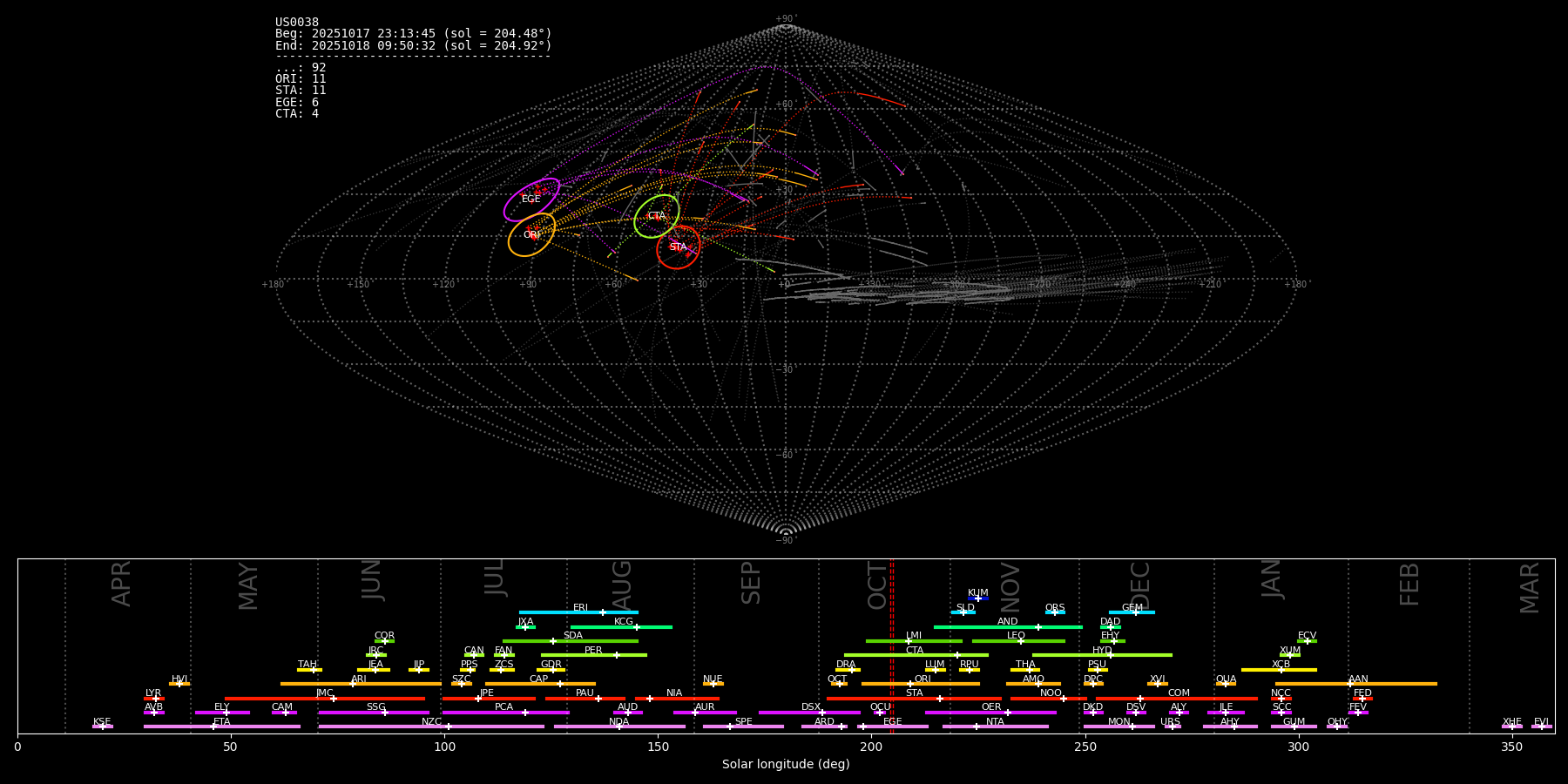
Task: Click the EGE shower bar in the timeline
Action: pyautogui.click(x=895, y=727)
